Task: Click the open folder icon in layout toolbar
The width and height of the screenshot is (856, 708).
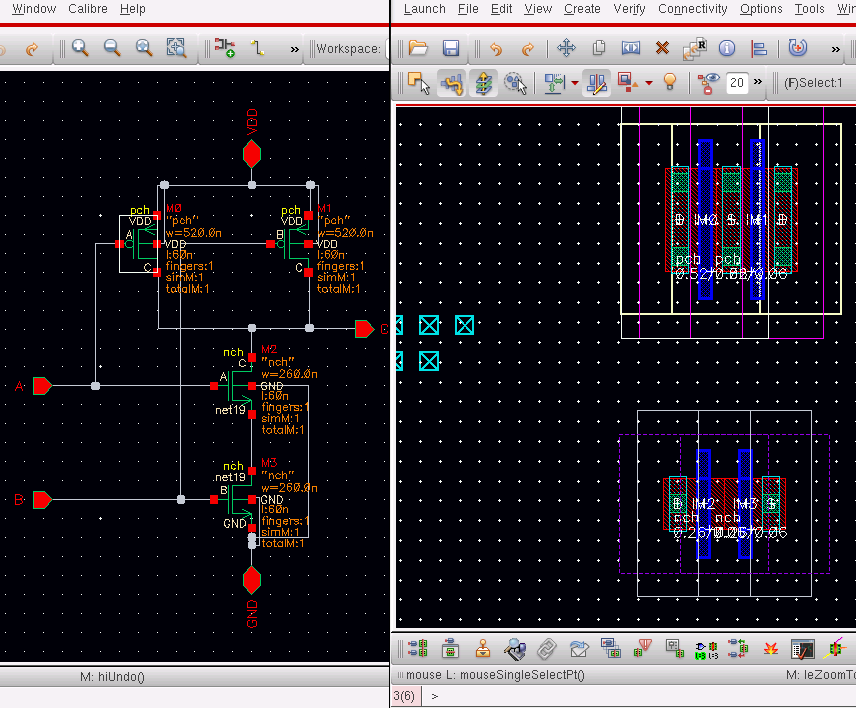Action: [x=418, y=49]
